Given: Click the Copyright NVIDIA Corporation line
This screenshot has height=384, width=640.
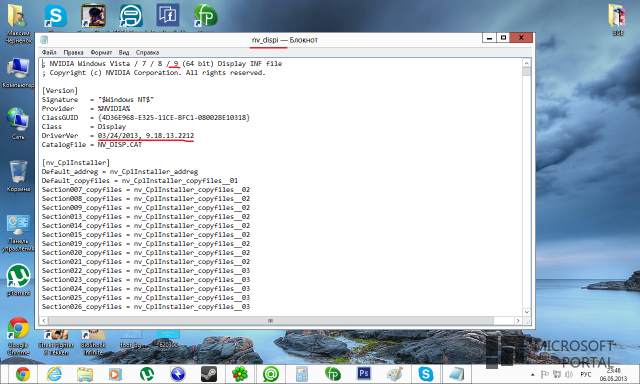Looking at the screenshot, I should click(154, 73).
